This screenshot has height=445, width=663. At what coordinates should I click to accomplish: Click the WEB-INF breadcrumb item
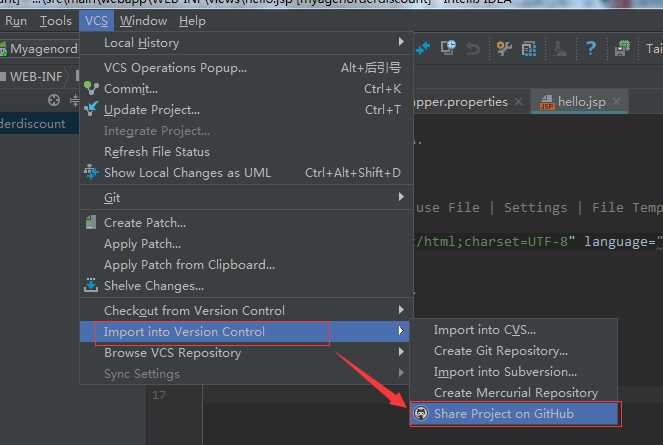(x=37, y=76)
